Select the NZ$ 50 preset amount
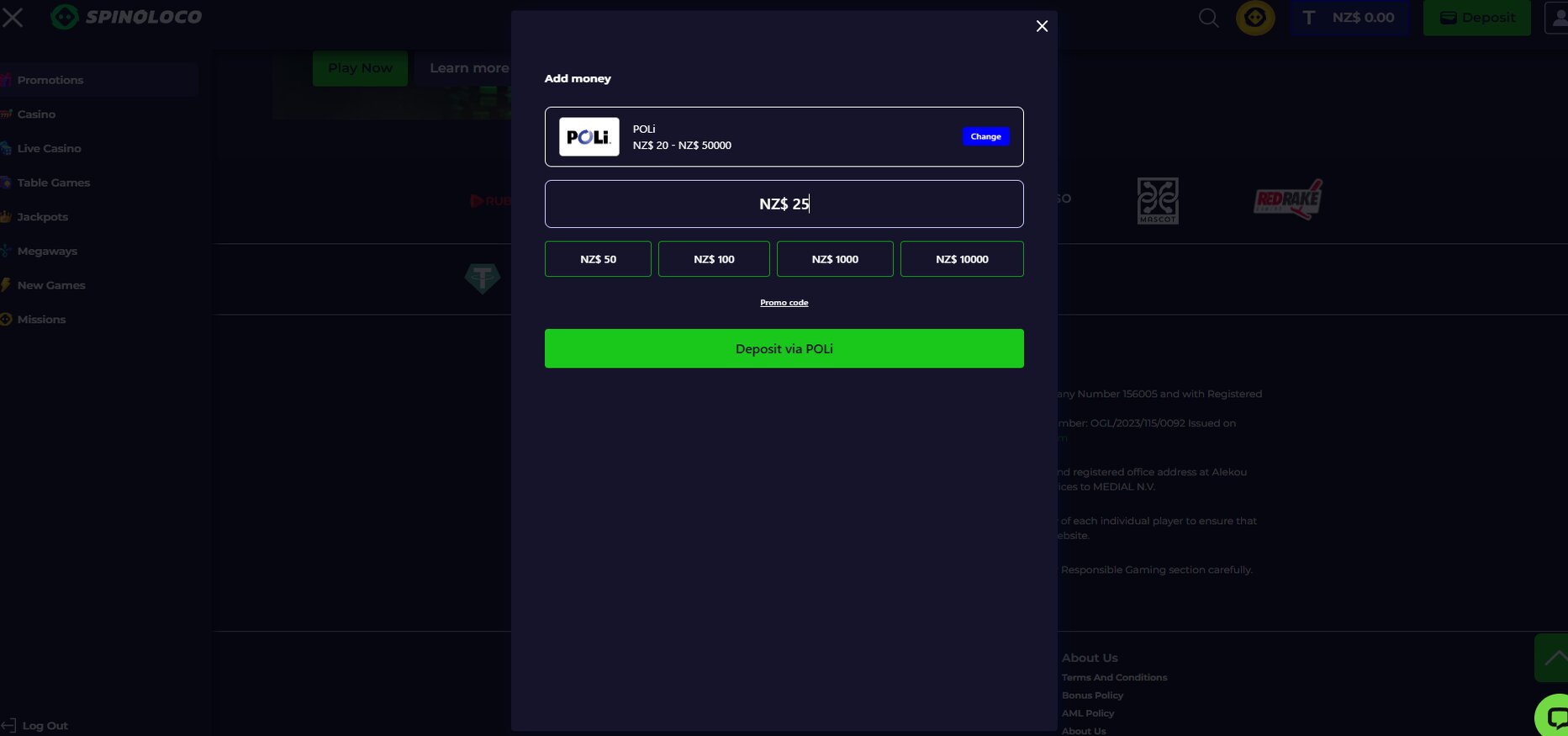The width and height of the screenshot is (1568, 736). click(x=598, y=259)
